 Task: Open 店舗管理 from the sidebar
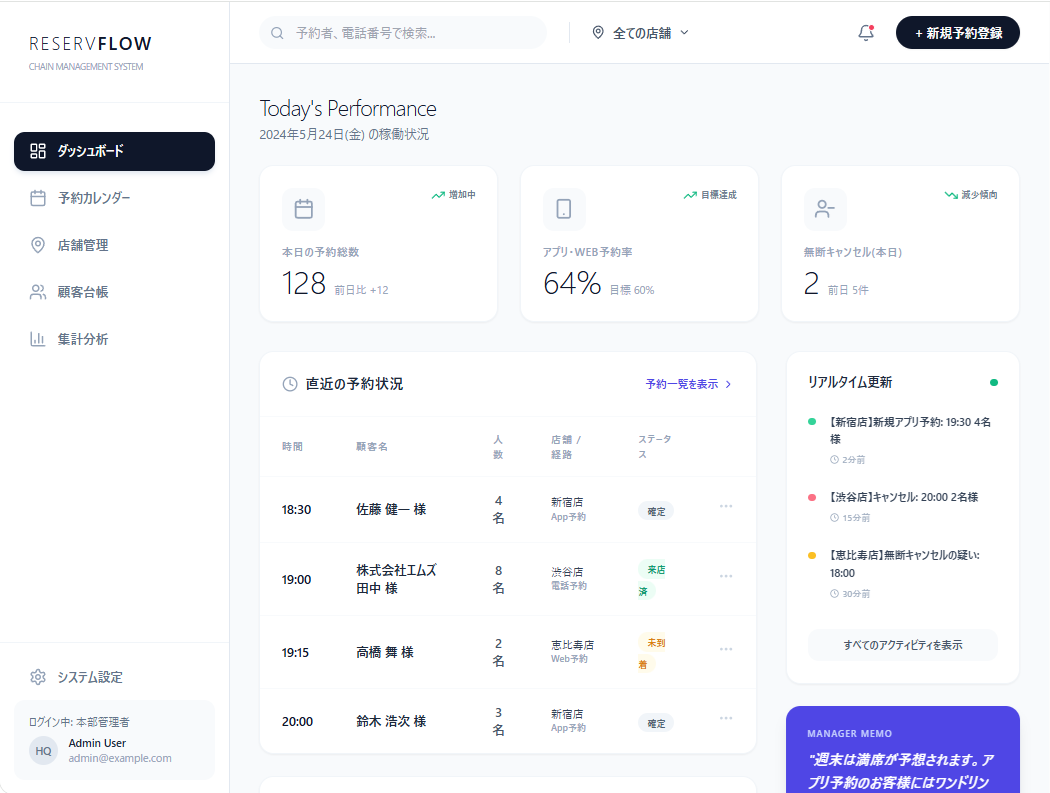click(38, 245)
